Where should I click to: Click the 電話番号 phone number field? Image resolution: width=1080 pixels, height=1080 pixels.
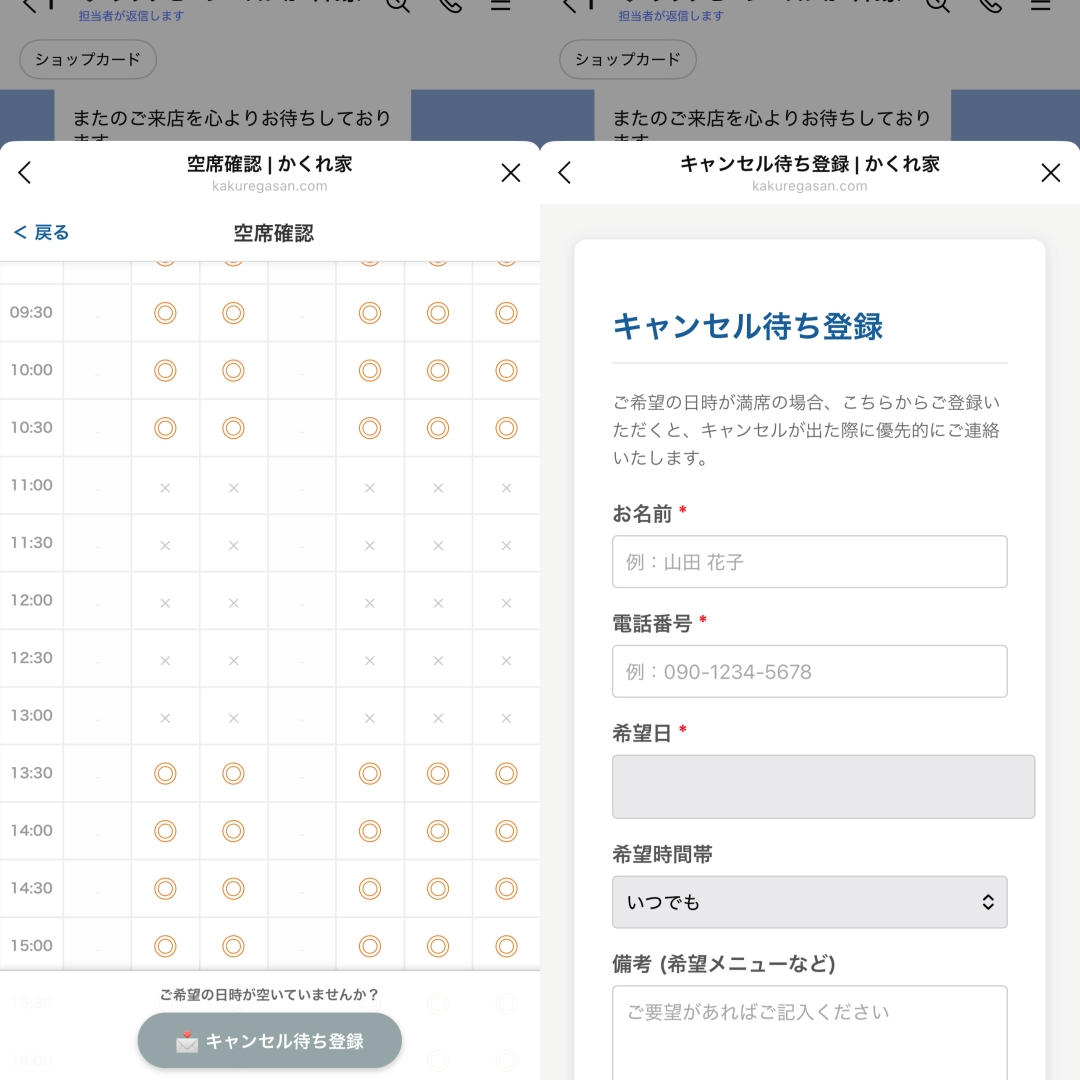pyautogui.click(x=809, y=671)
